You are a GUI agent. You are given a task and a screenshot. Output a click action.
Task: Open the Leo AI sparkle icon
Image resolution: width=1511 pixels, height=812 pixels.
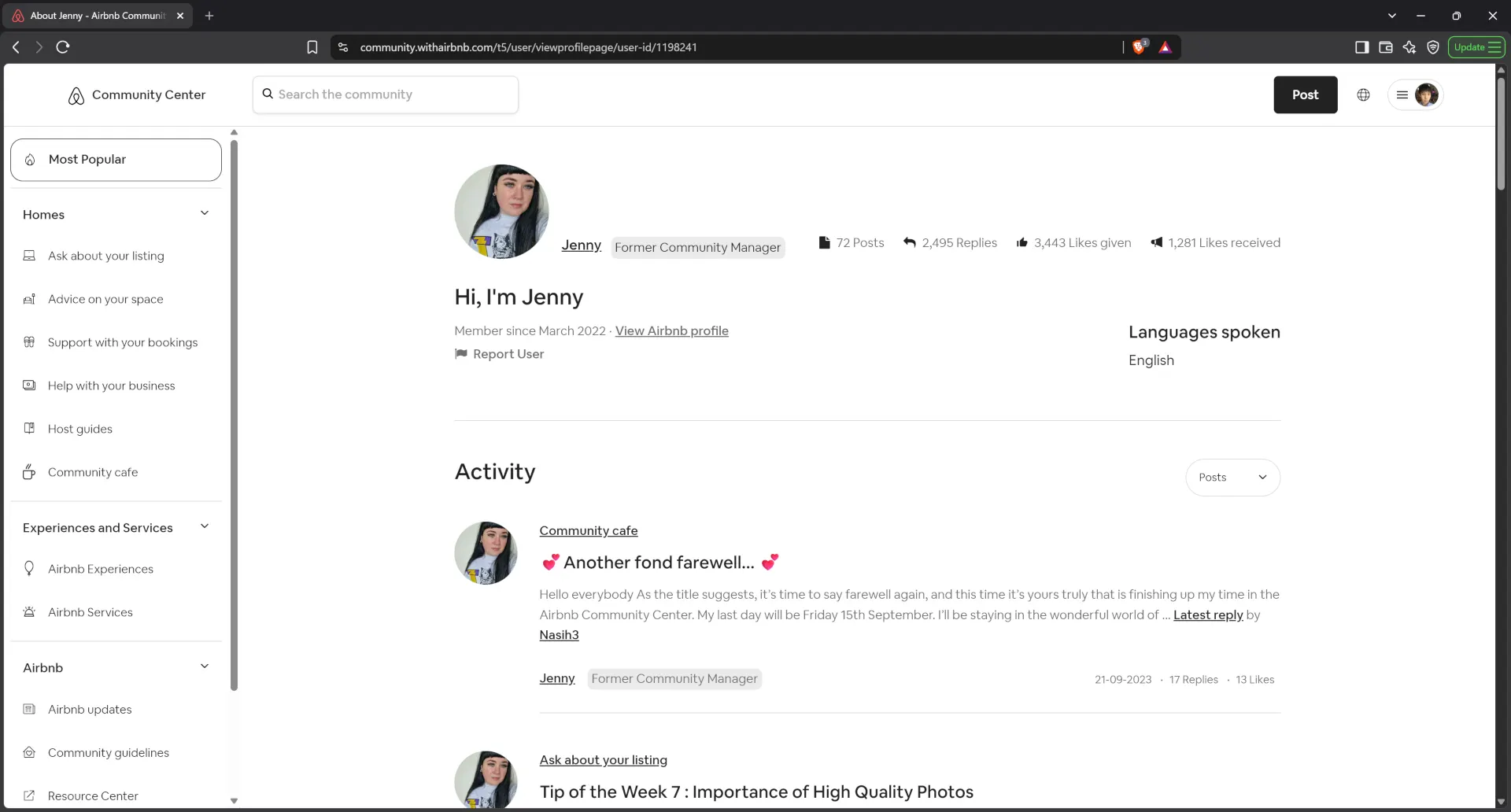pyautogui.click(x=1409, y=47)
